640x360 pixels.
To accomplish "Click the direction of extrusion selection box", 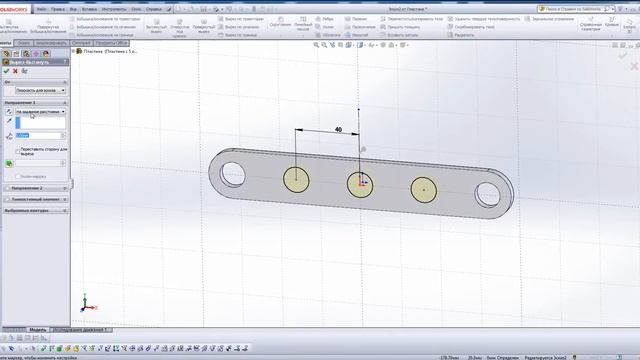I will pyautogui.click(x=40, y=123).
